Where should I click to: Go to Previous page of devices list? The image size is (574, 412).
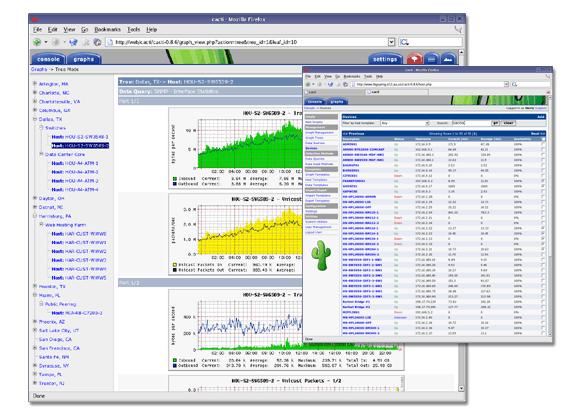354,134
